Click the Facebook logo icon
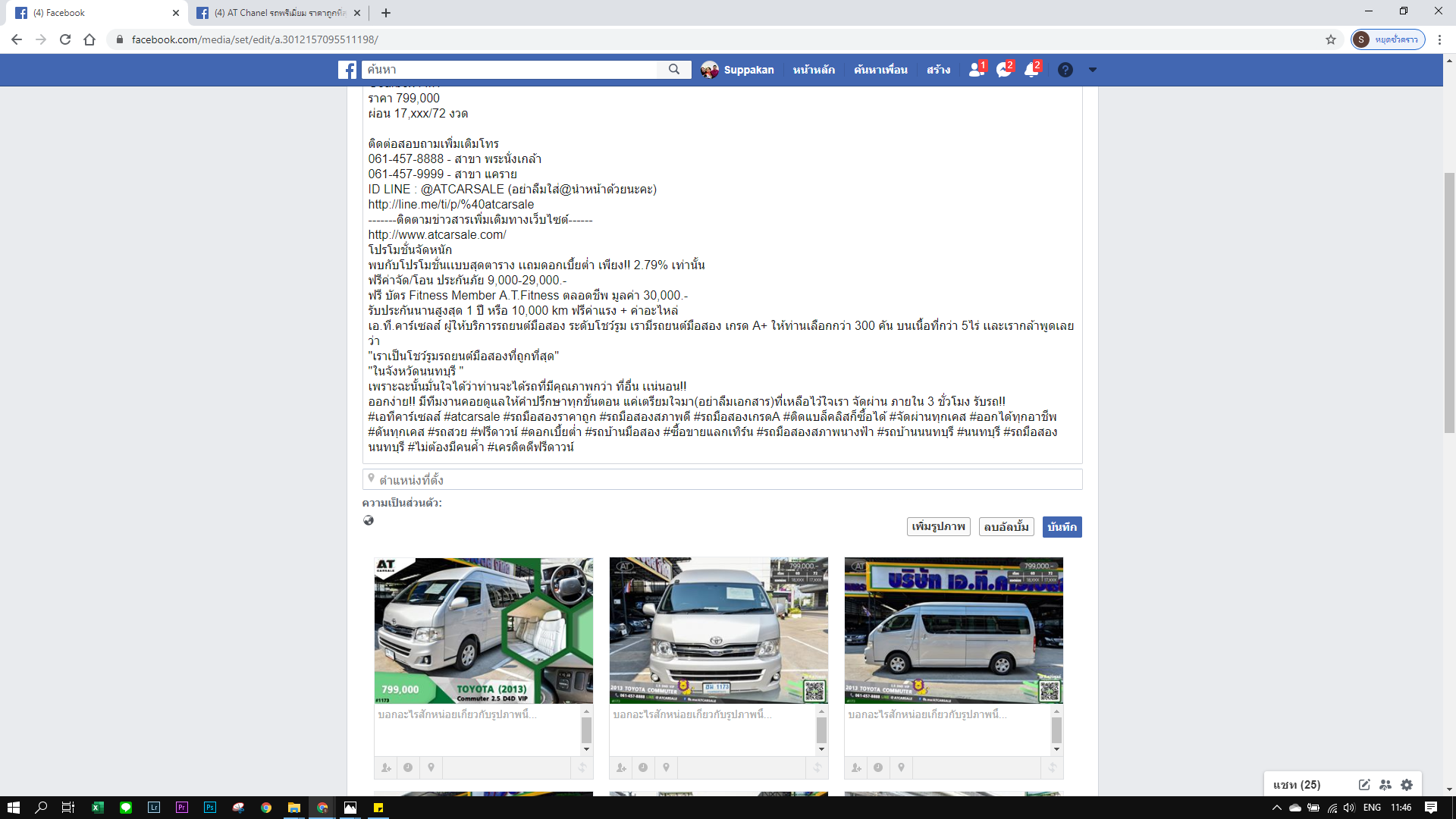The height and width of the screenshot is (819, 1456). tap(347, 70)
